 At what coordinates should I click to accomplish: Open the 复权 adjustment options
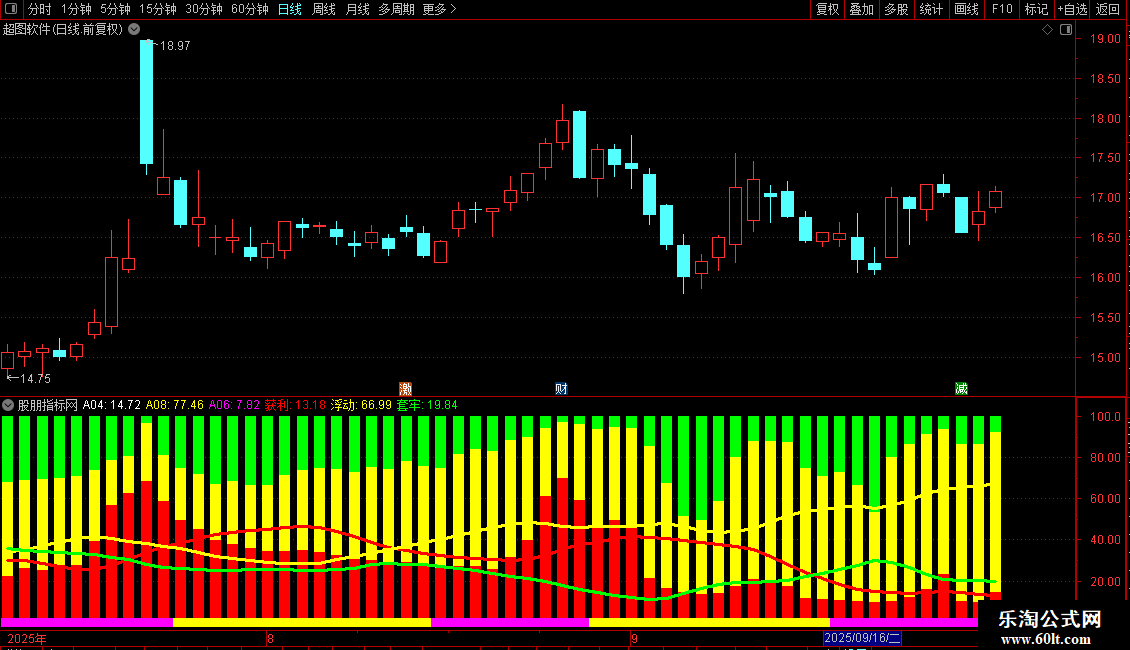[827, 9]
